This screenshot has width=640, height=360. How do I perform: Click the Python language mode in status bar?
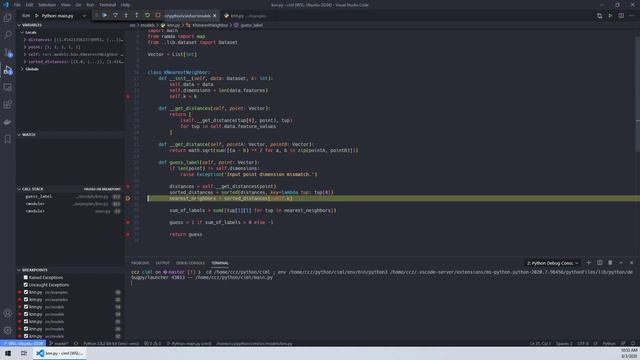pos(609,344)
